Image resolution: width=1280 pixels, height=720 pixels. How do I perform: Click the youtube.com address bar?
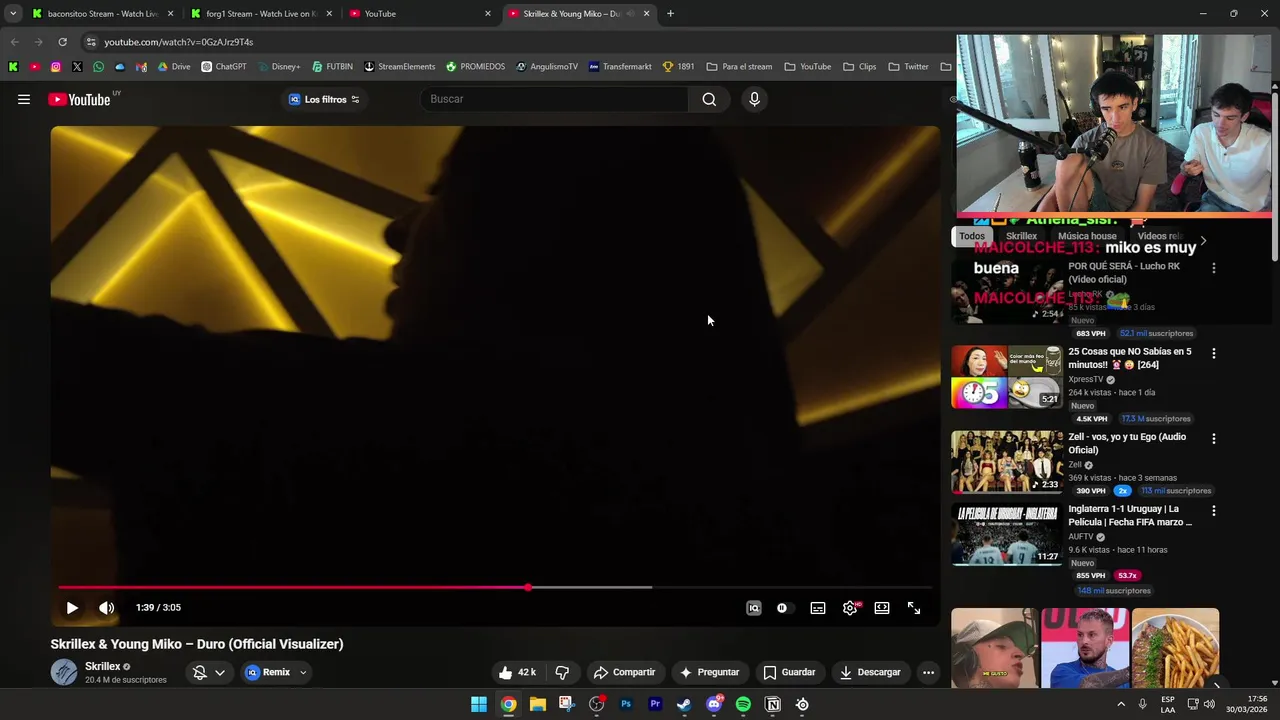515,42
